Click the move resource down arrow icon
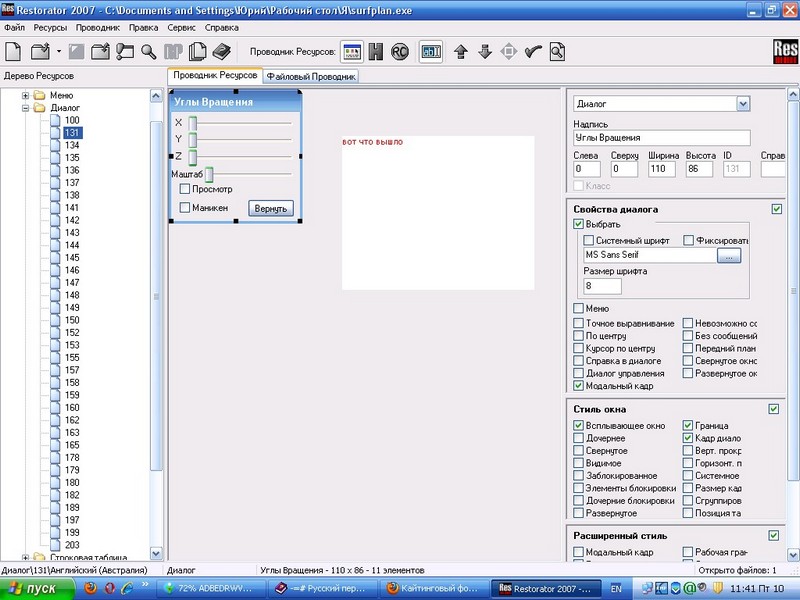 pyautogui.click(x=485, y=51)
